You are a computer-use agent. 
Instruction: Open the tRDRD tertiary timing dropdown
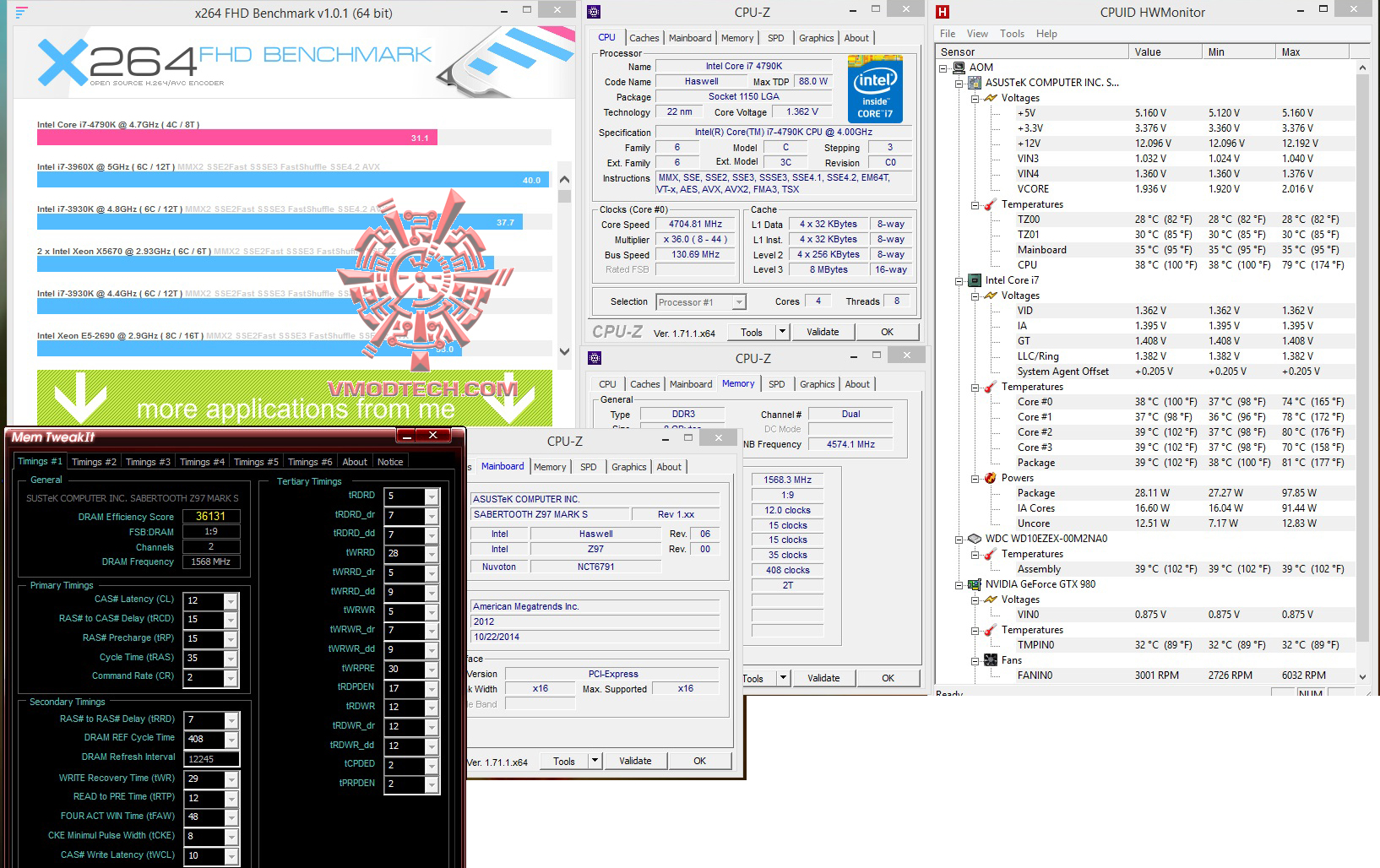(432, 496)
